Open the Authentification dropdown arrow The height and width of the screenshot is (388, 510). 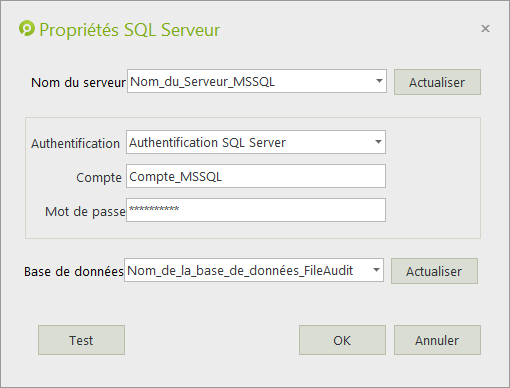pos(378,142)
